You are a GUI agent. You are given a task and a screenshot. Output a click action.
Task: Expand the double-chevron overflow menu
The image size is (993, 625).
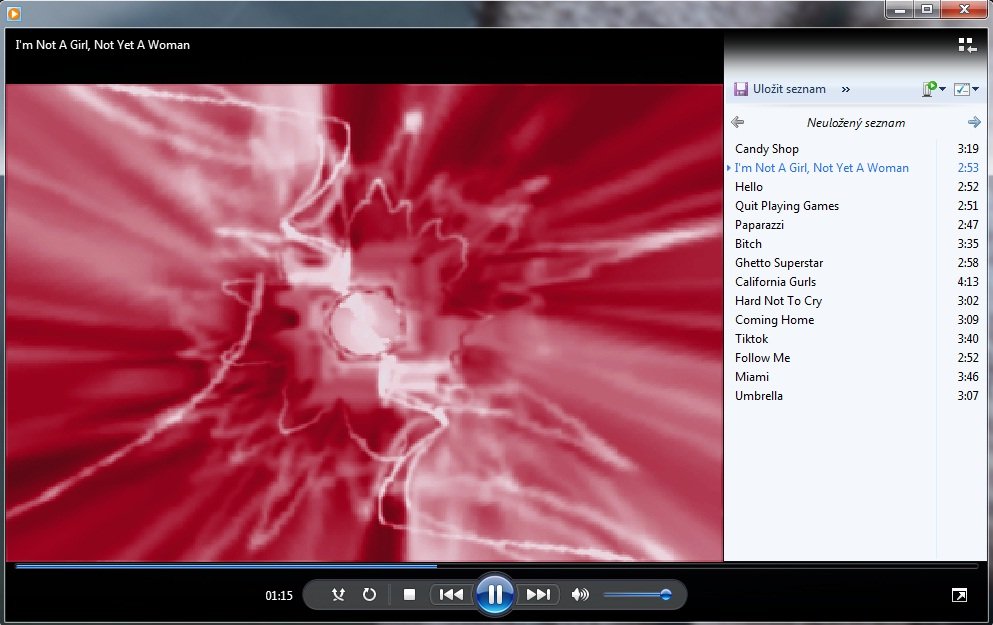click(845, 89)
